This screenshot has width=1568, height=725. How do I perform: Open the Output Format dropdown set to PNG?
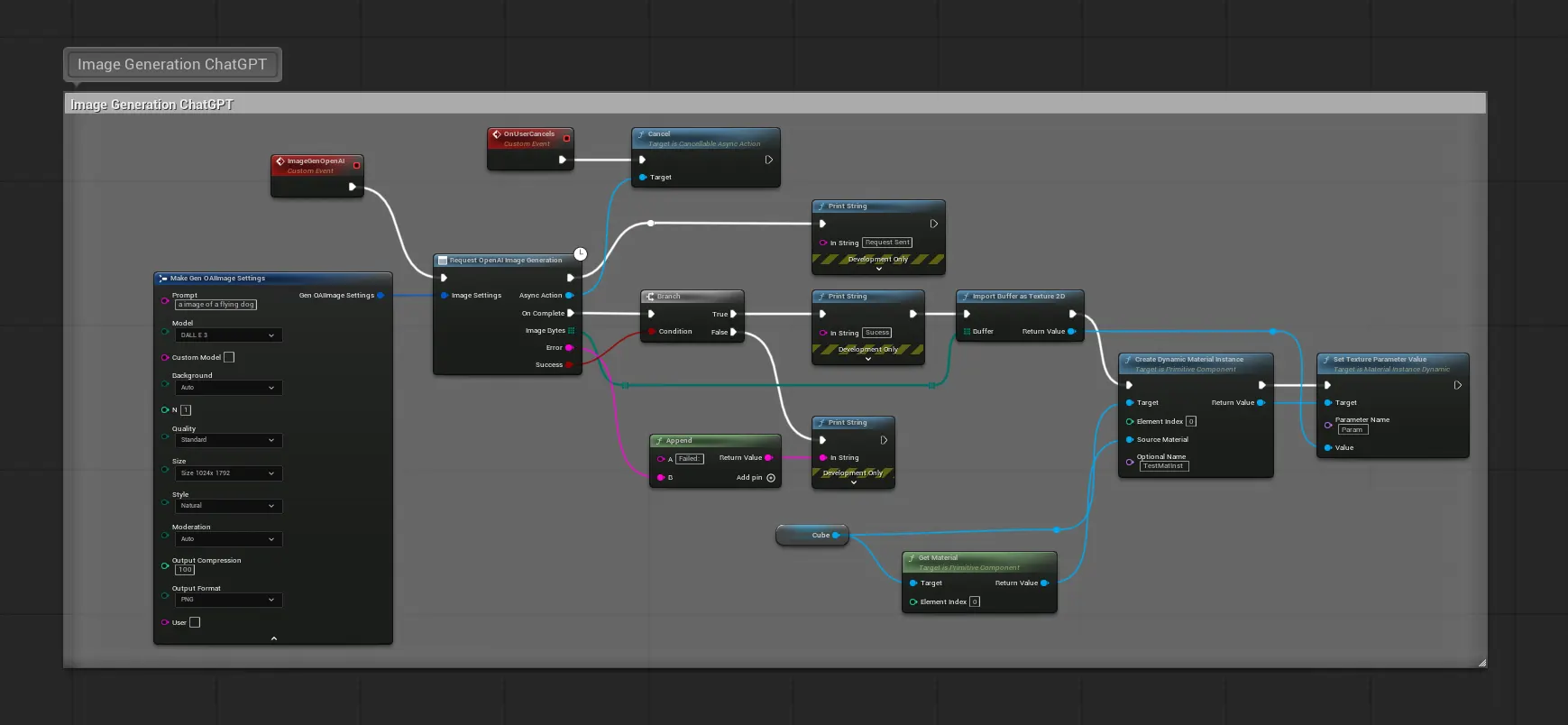tap(228, 600)
